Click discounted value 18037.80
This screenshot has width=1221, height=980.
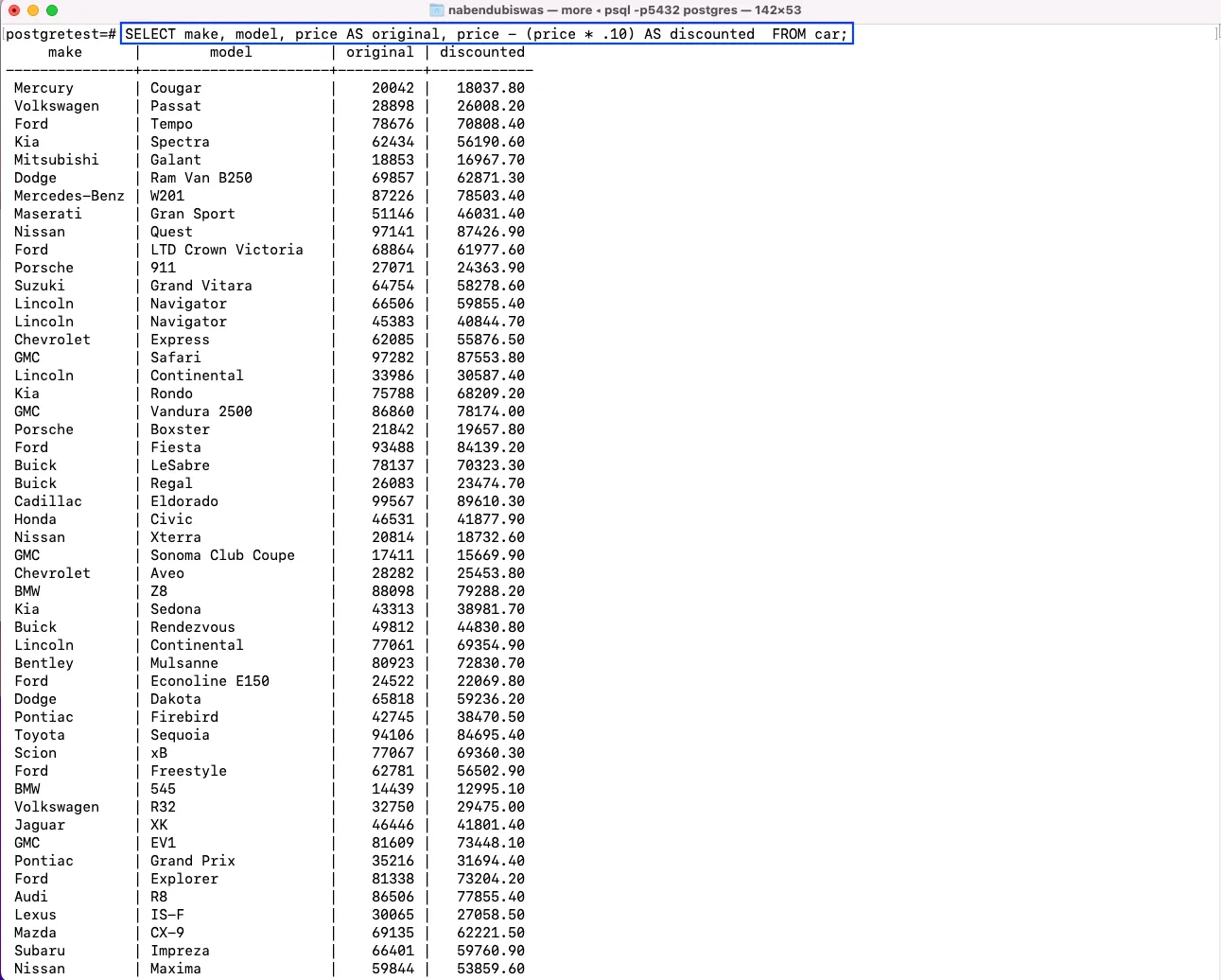pos(491,88)
